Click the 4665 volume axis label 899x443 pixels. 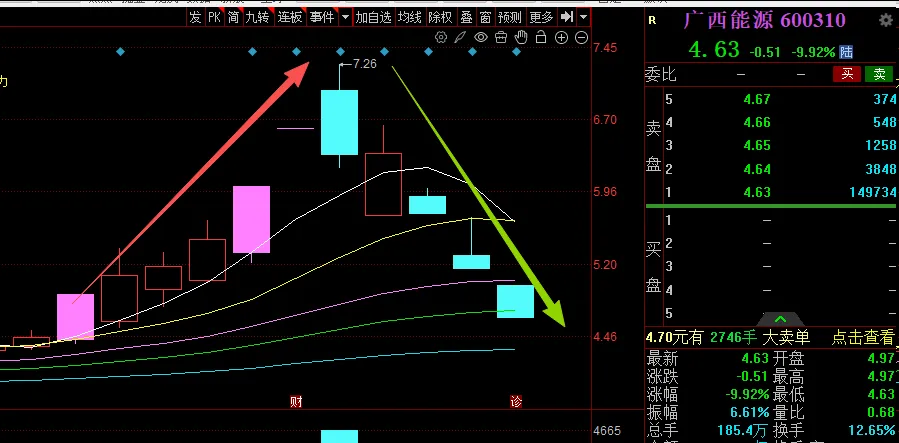[608, 430]
